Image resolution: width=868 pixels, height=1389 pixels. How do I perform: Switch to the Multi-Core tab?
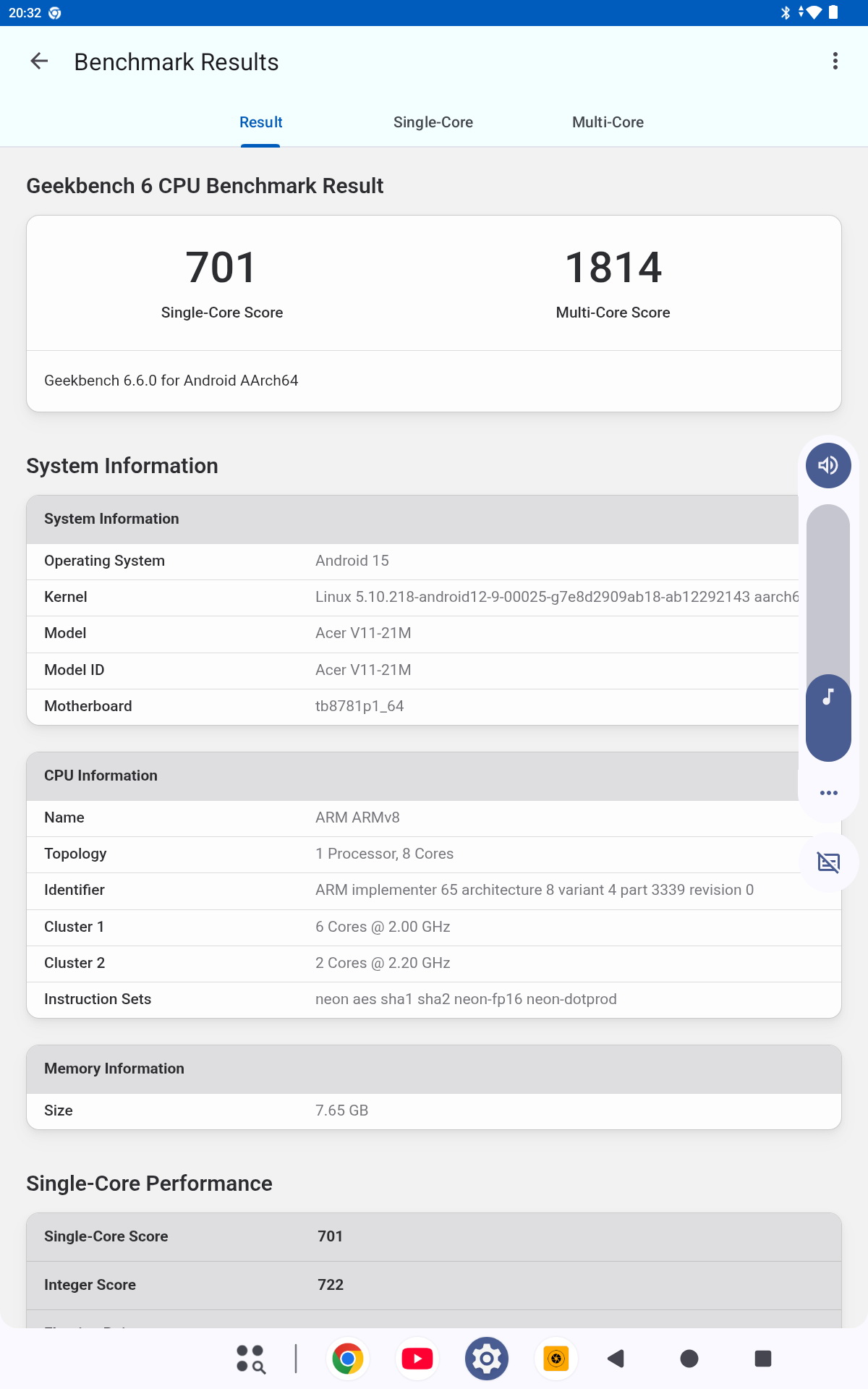(608, 122)
